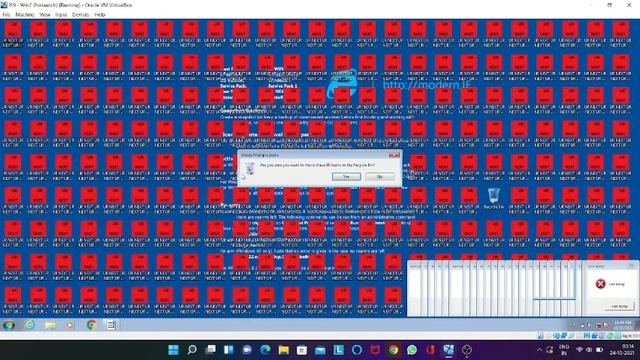Open the Mail app on host taskbar
Image resolution: width=640 pixels, height=360 pixels.
tap(320, 350)
